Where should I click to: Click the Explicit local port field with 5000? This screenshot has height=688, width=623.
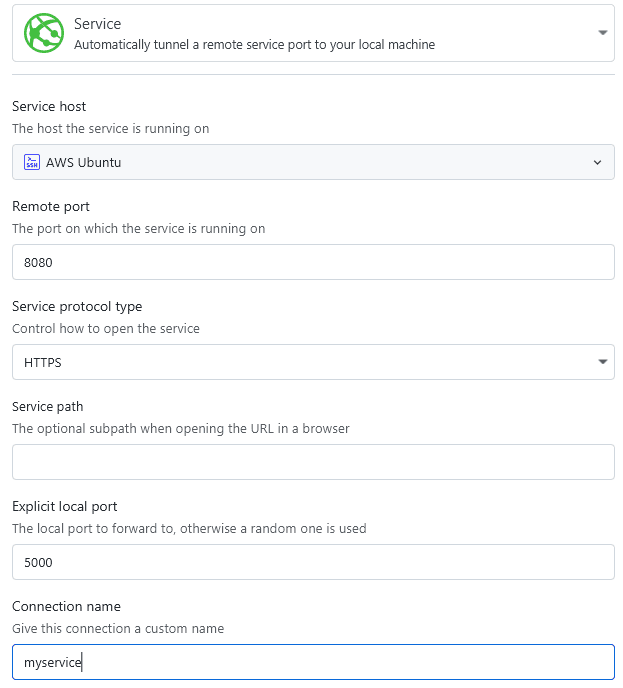point(313,562)
